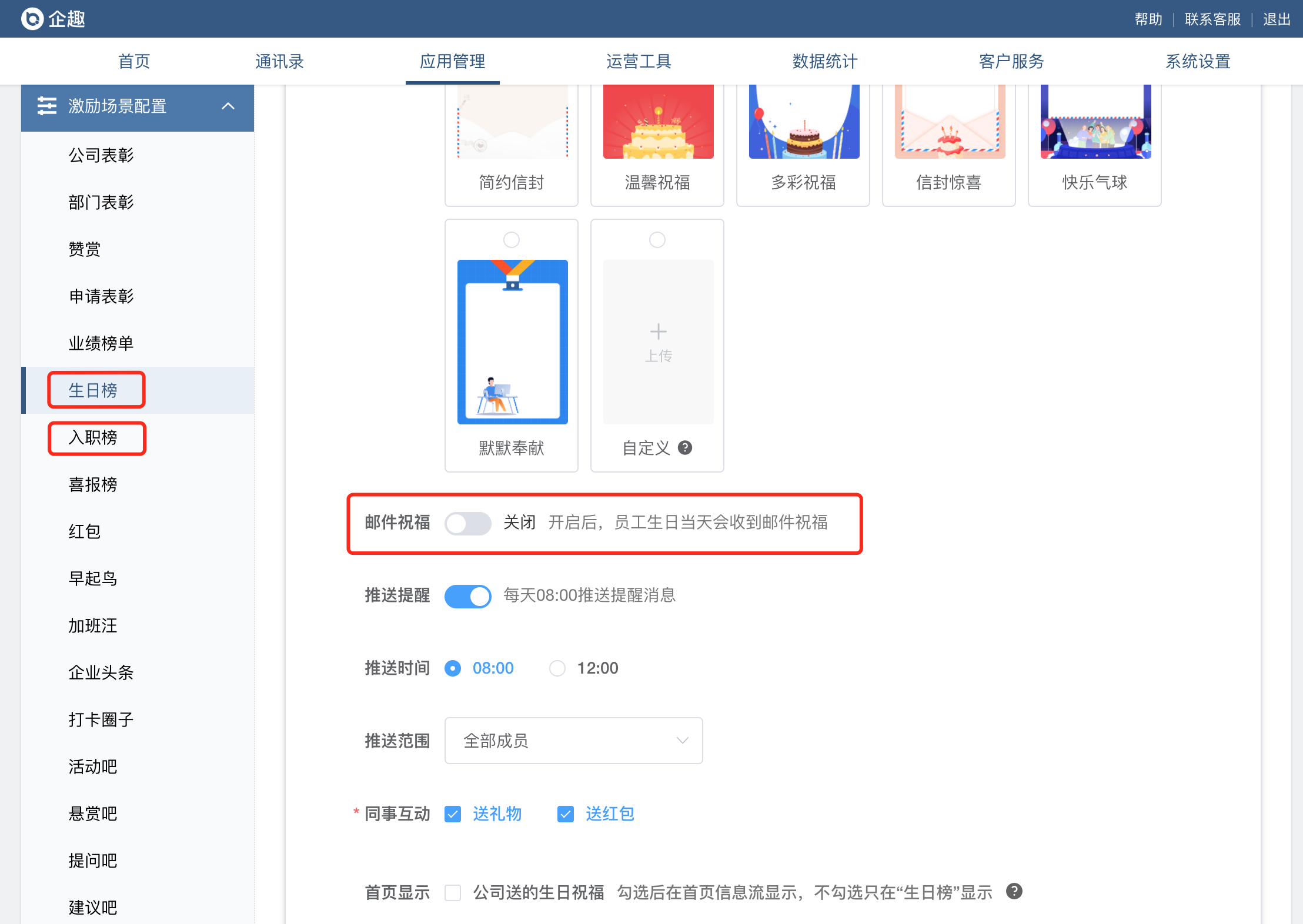Choose the 温馨祝福 template thumbnail

click(x=659, y=122)
